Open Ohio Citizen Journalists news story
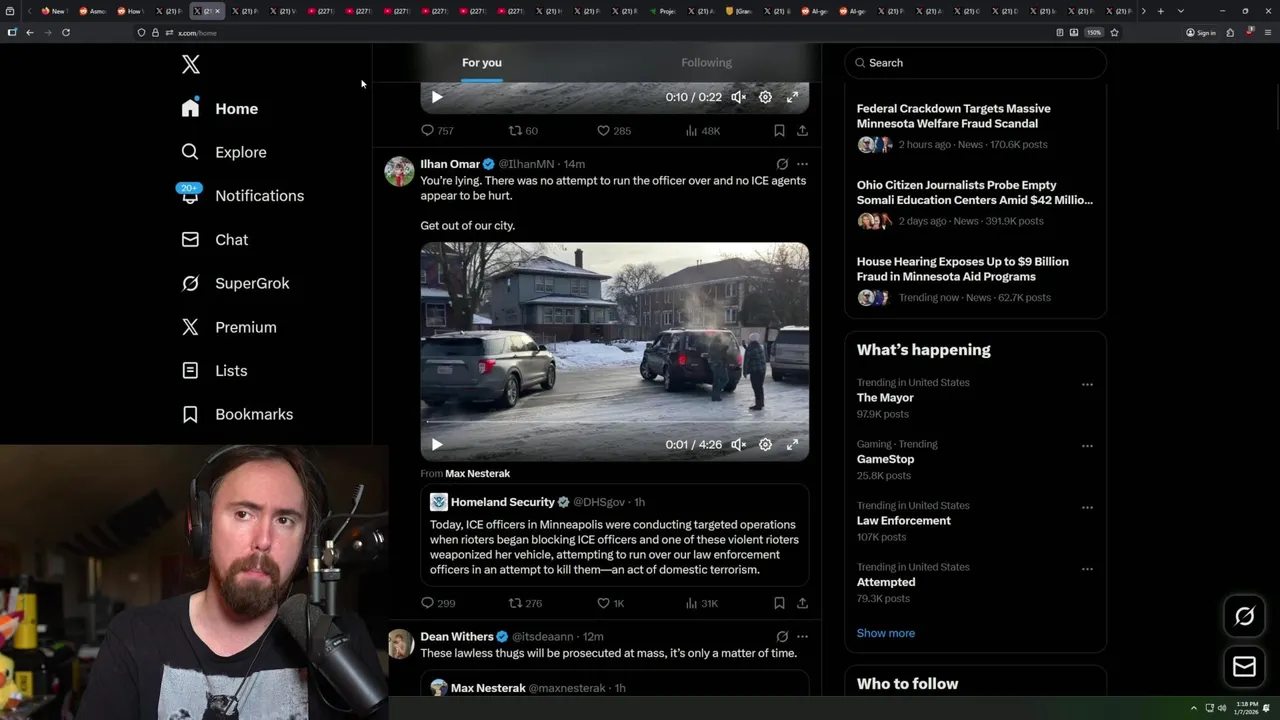1280x720 pixels. (975, 192)
